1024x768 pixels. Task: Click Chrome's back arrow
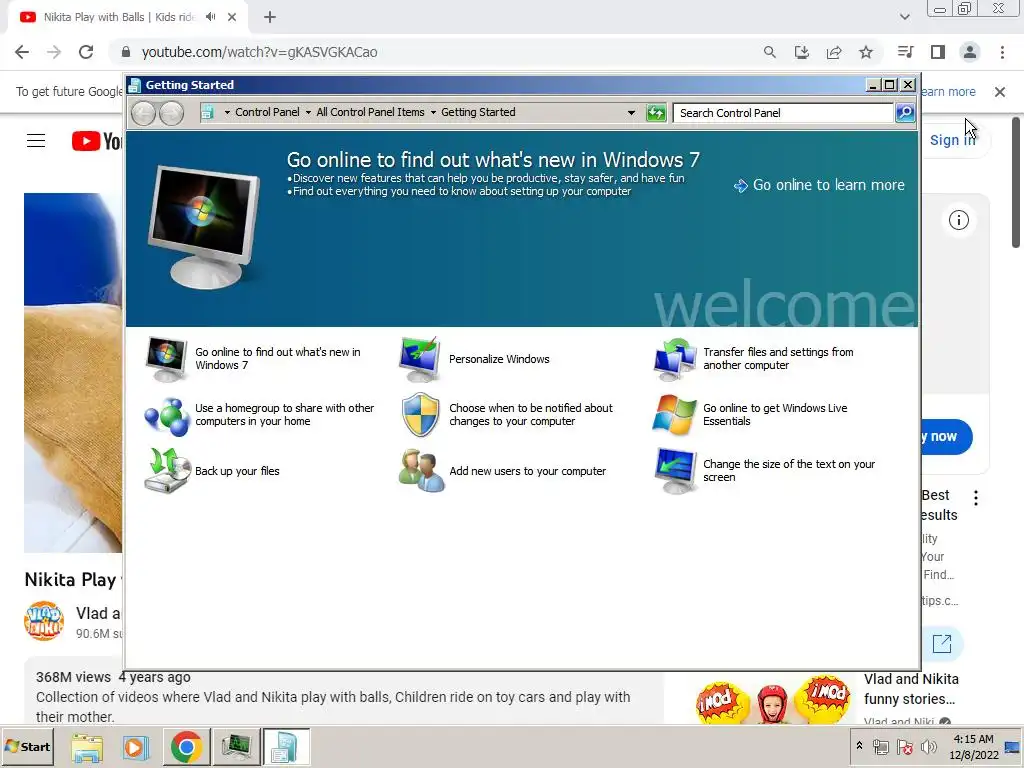coord(22,52)
